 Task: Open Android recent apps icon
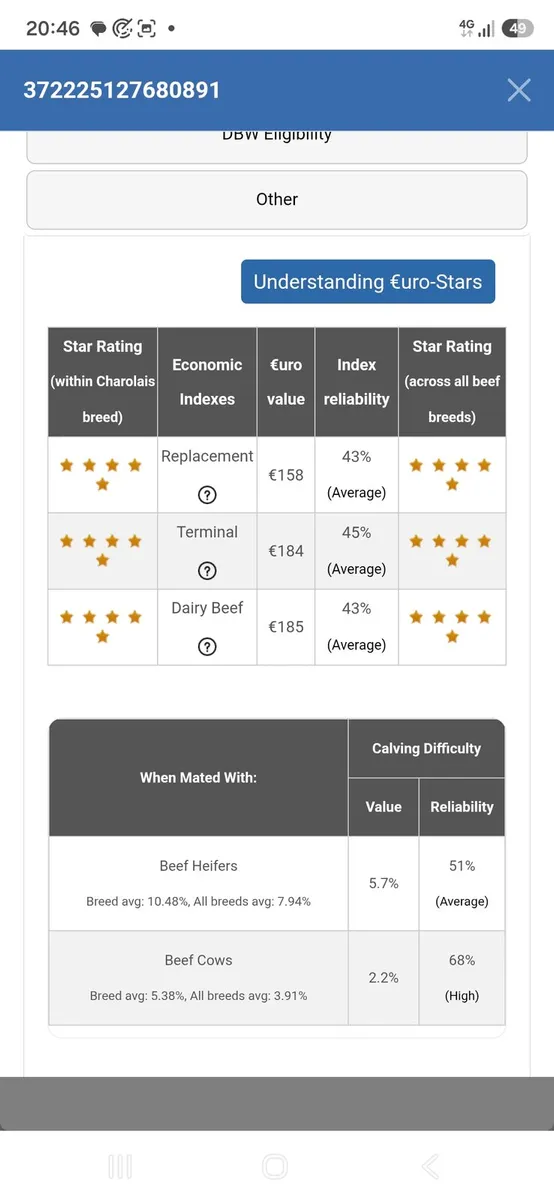click(x=119, y=1166)
